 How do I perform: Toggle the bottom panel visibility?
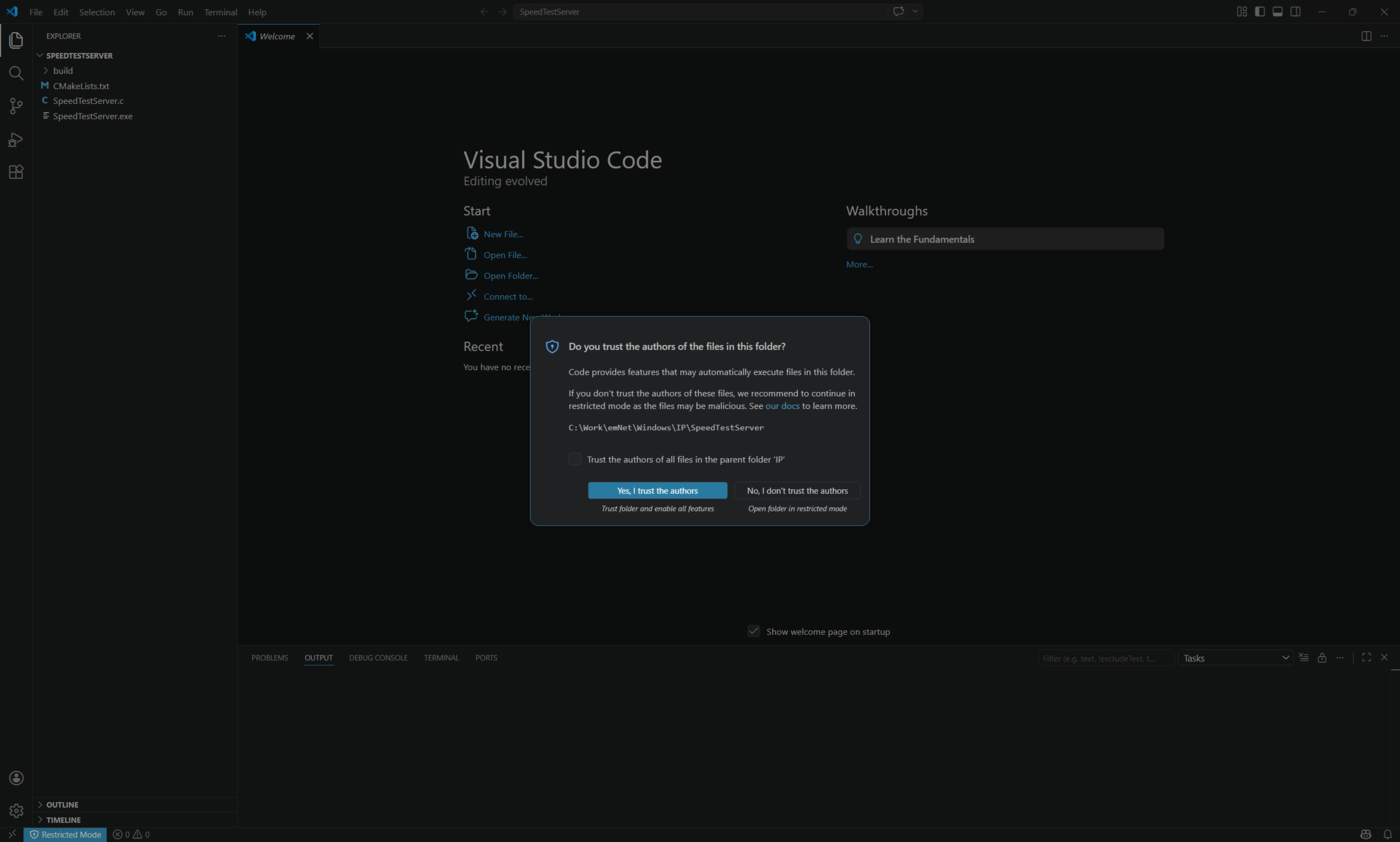[1277, 11]
